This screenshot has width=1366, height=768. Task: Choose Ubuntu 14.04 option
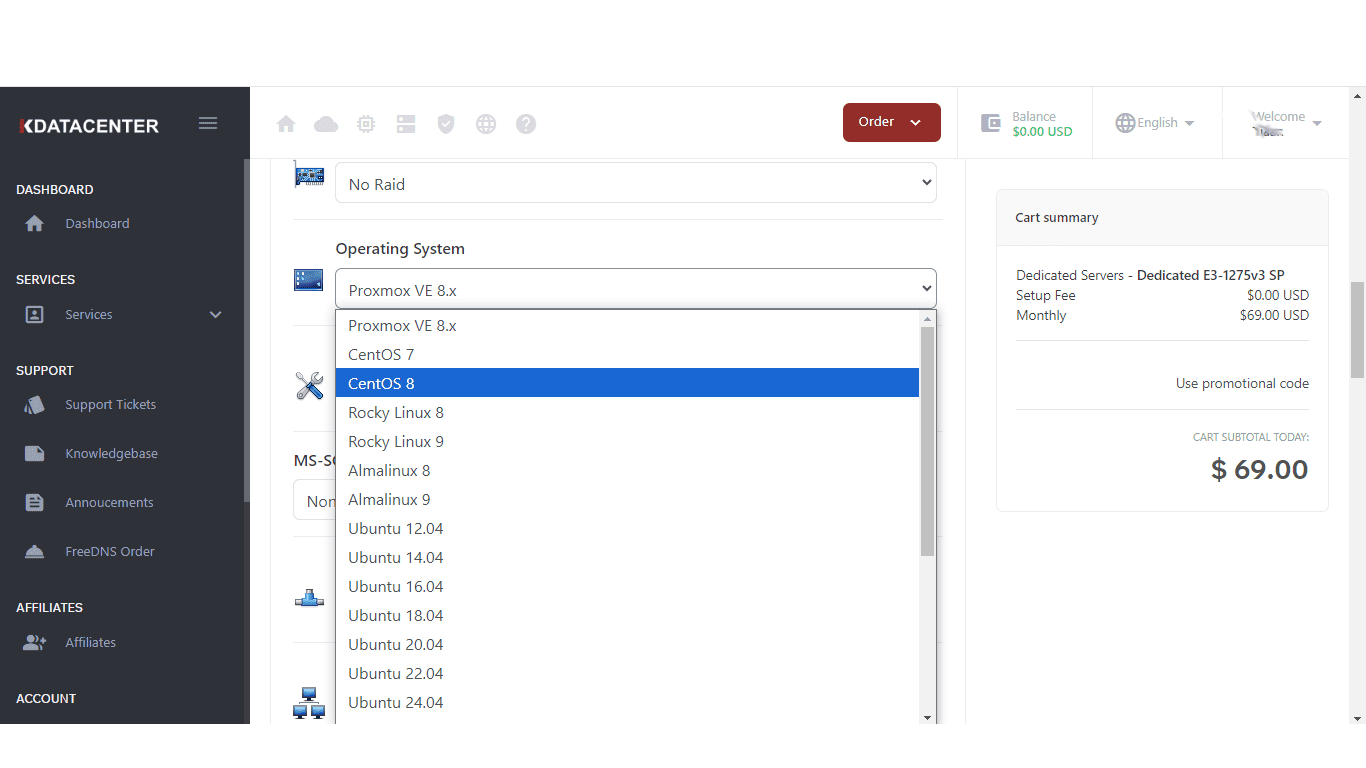tap(627, 558)
